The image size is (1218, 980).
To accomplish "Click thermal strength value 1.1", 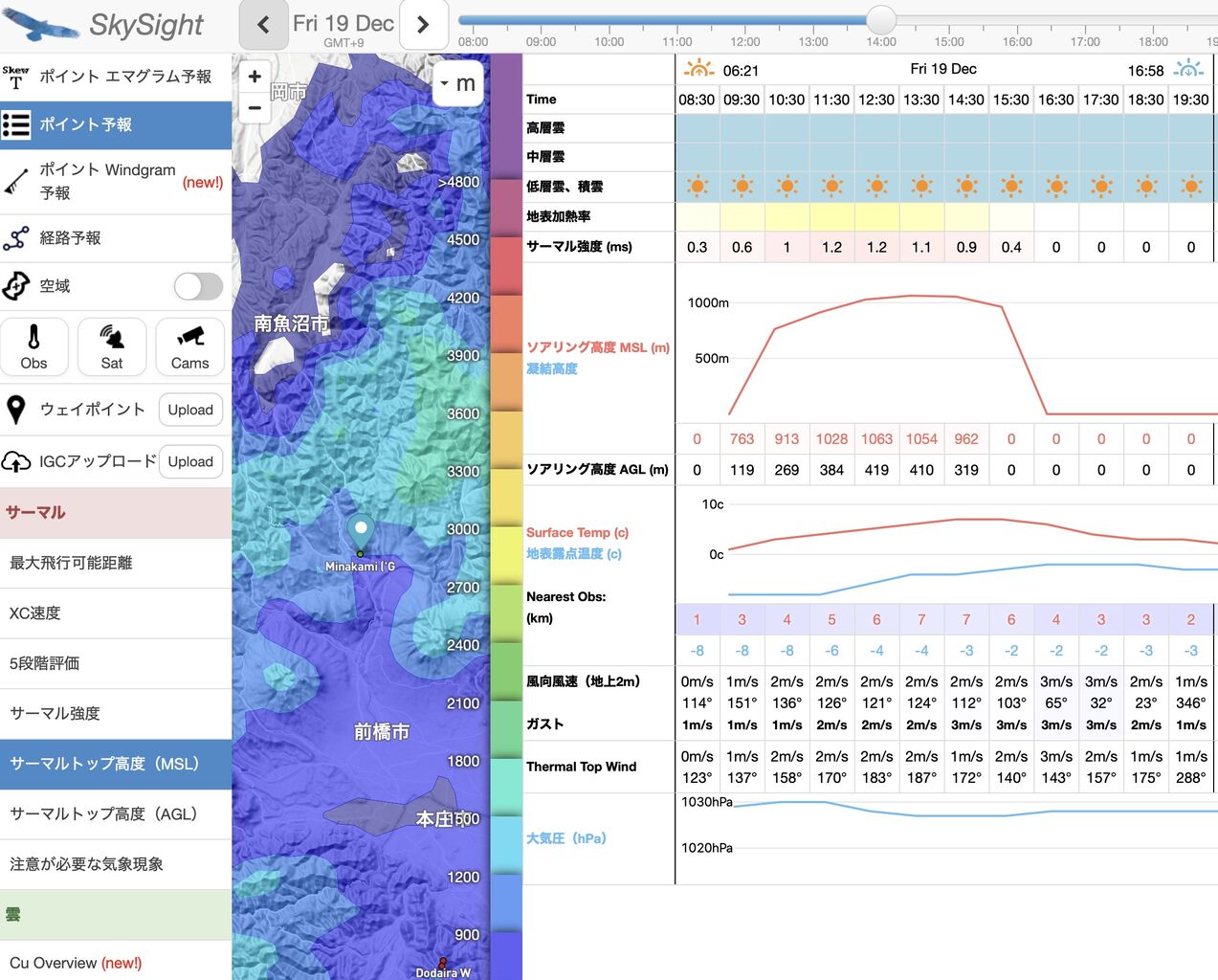I will click(921, 247).
